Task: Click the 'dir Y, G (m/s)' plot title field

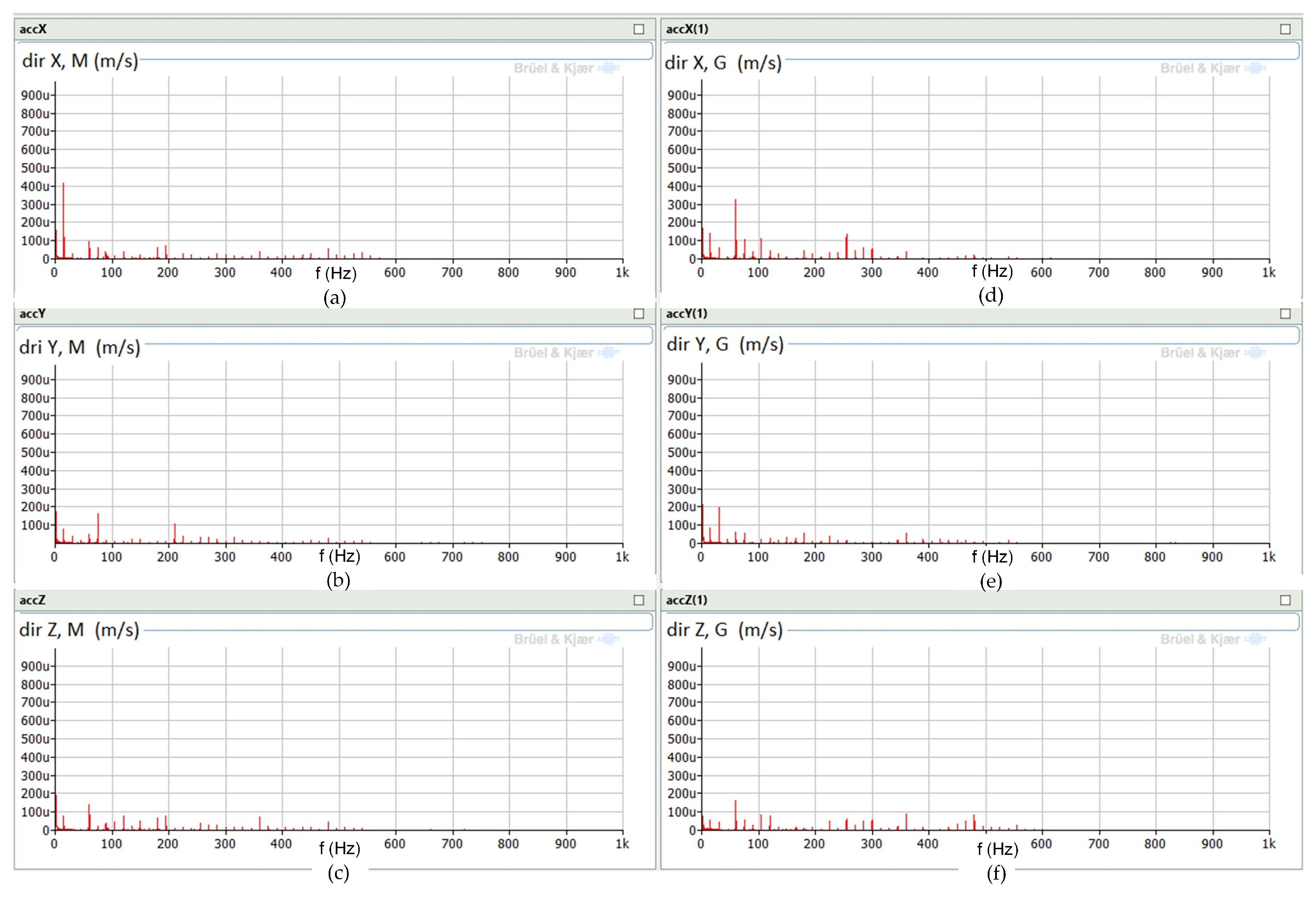Action: click(725, 344)
